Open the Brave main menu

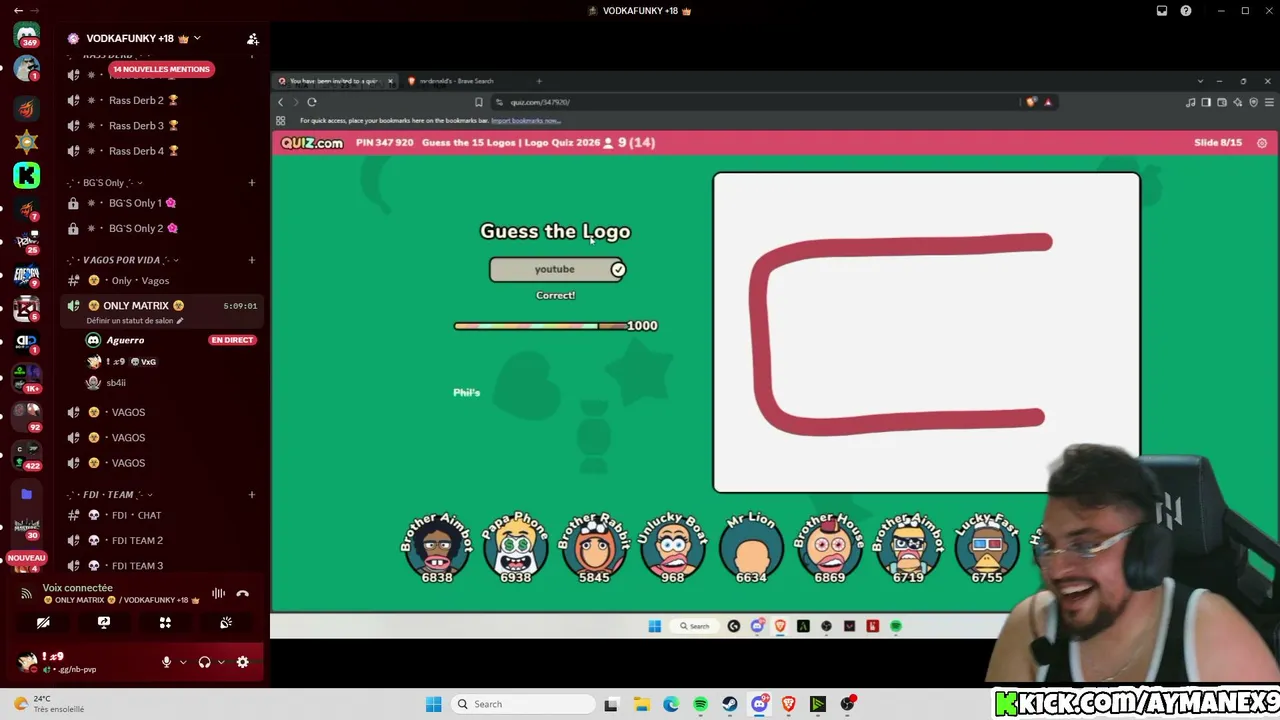click(1270, 102)
